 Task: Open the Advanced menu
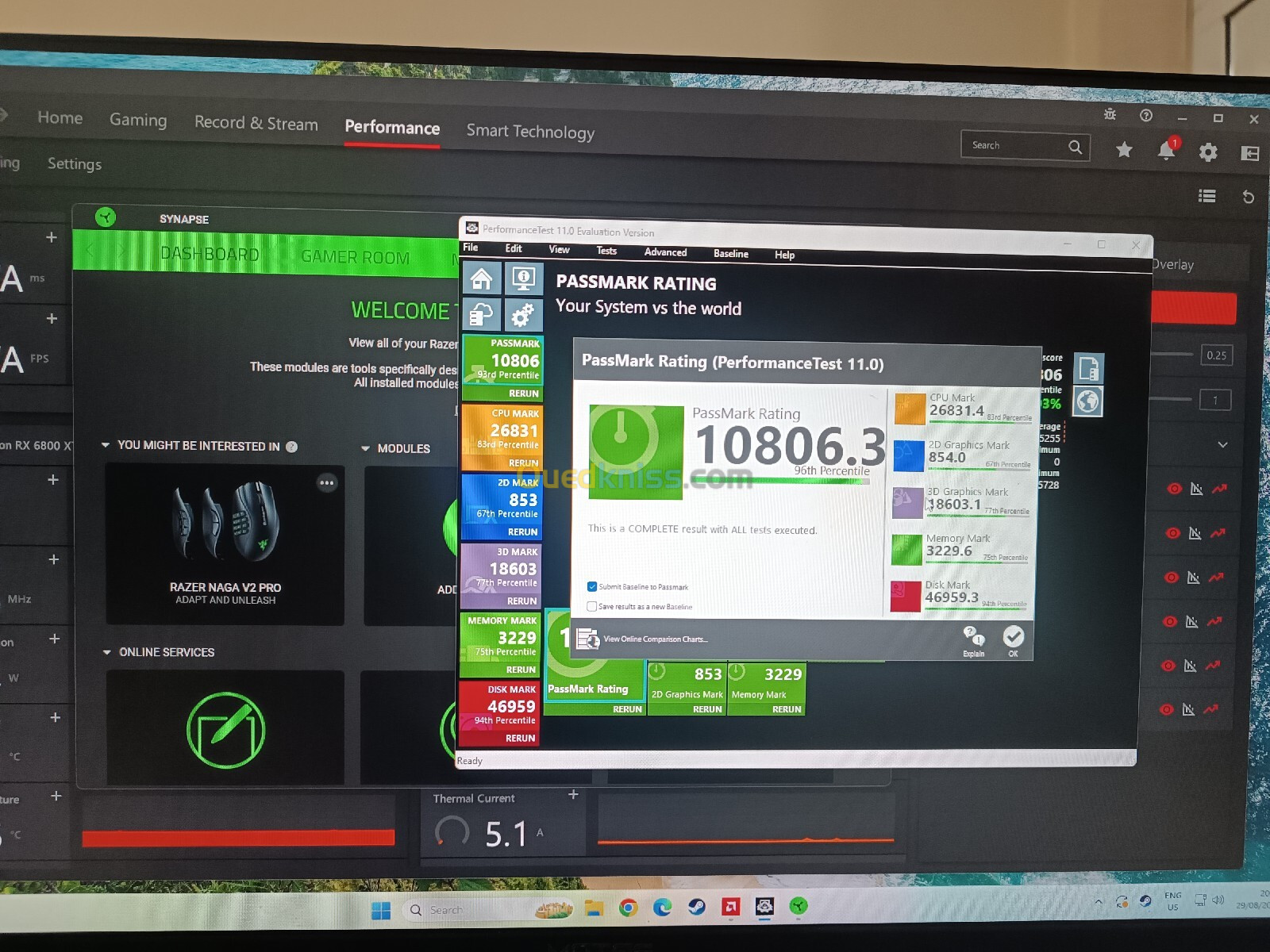665,252
